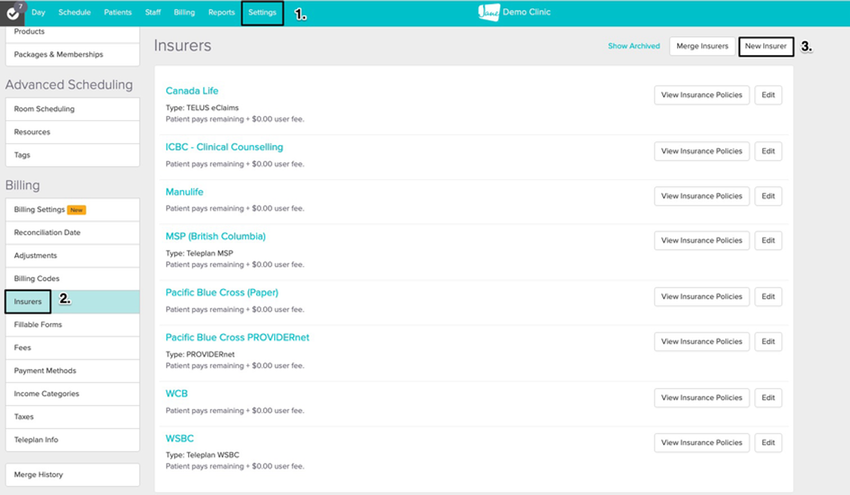
Task: Open Room Scheduling settings
Action: pyautogui.click(x=73, y=109)
